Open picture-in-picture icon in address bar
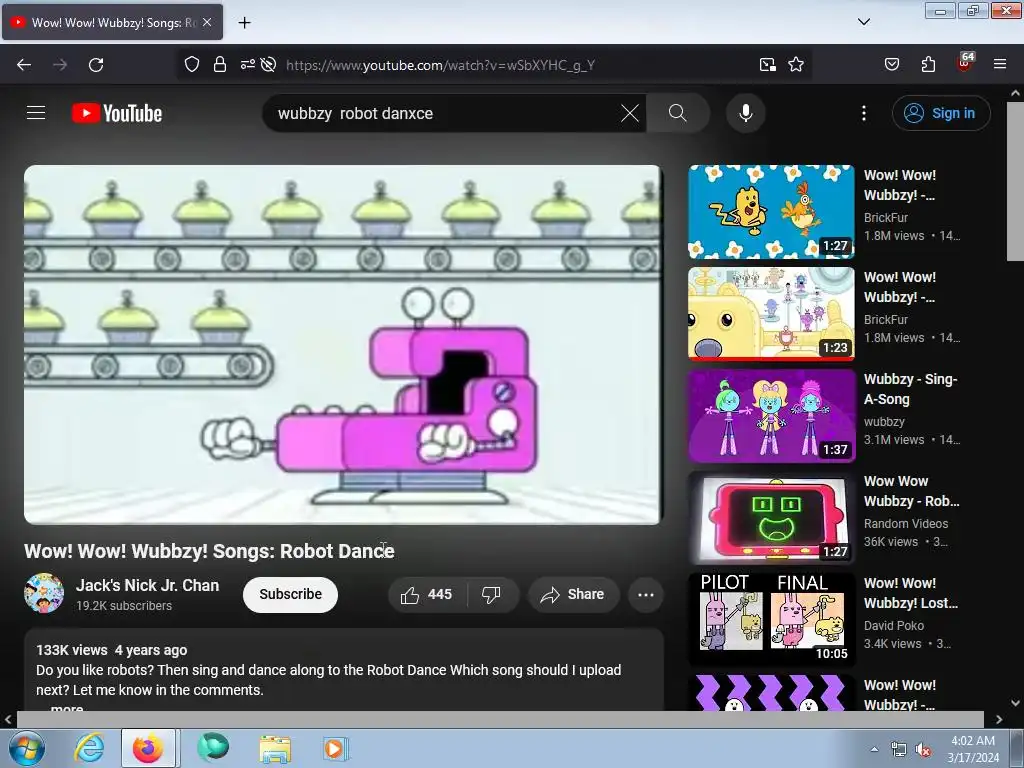Image resolution: width=1024 pixels, height=768 pixels. (x=767, y=65)
